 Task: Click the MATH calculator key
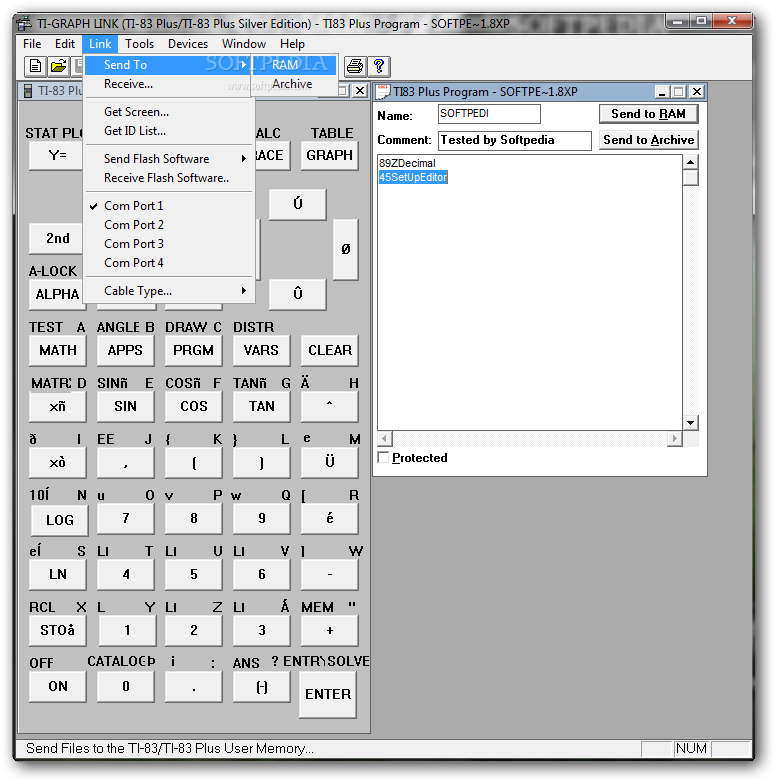click(58, 350)
